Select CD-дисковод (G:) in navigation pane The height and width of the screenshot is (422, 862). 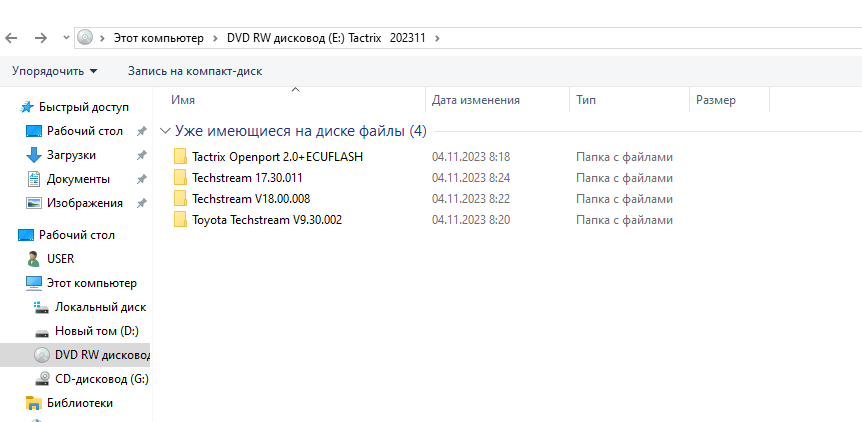(101, 379)
